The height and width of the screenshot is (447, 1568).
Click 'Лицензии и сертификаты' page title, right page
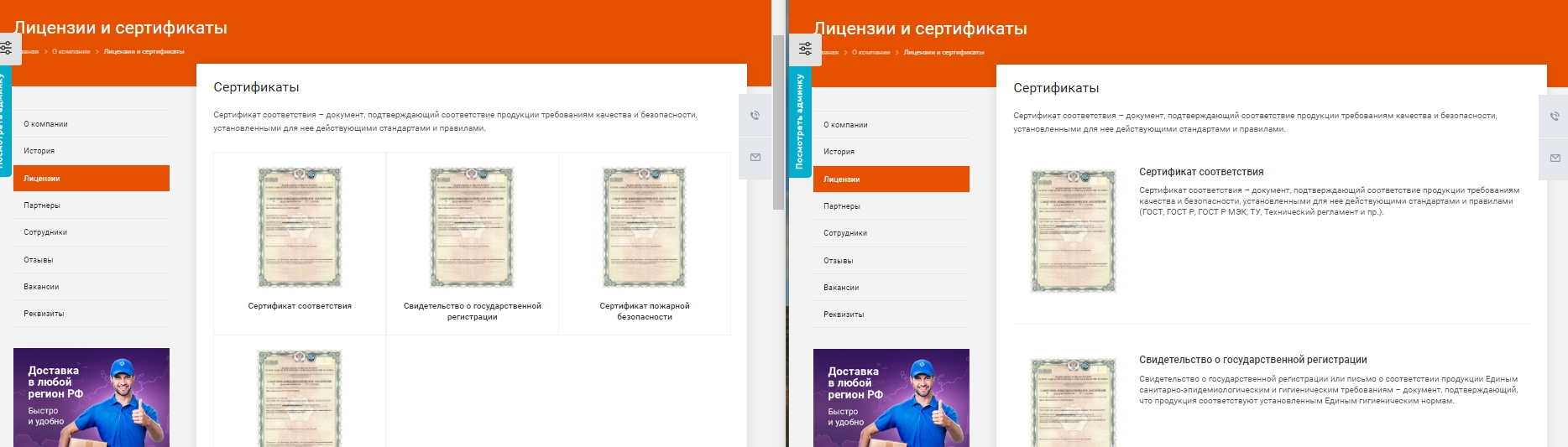[921, 29]
